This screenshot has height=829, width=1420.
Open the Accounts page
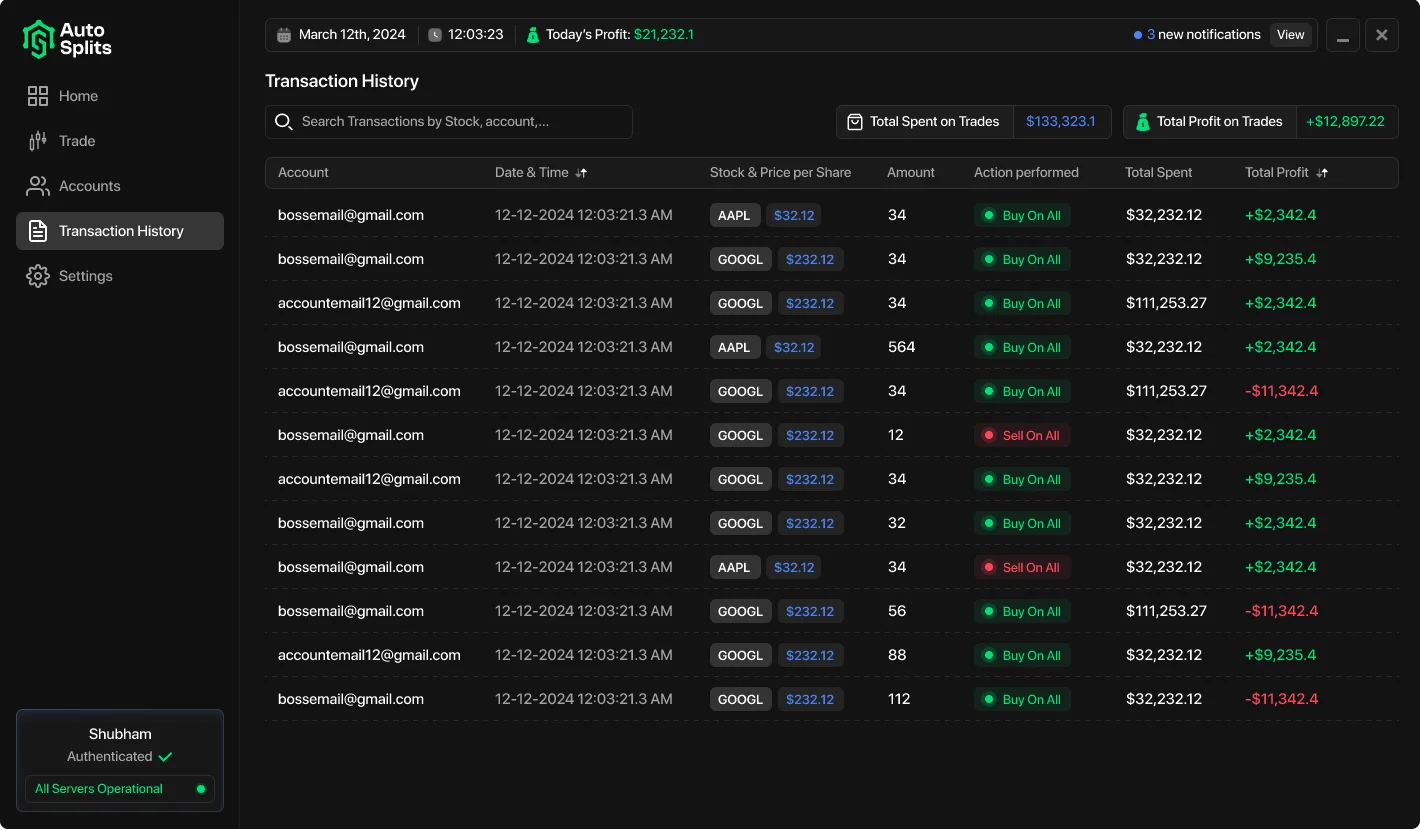click(x=120, y=186)
